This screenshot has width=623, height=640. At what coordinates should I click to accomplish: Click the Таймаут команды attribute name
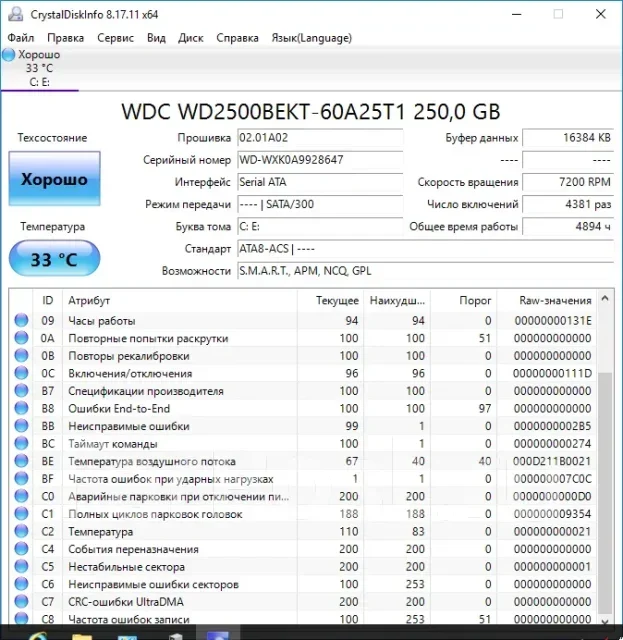[113, 444]
